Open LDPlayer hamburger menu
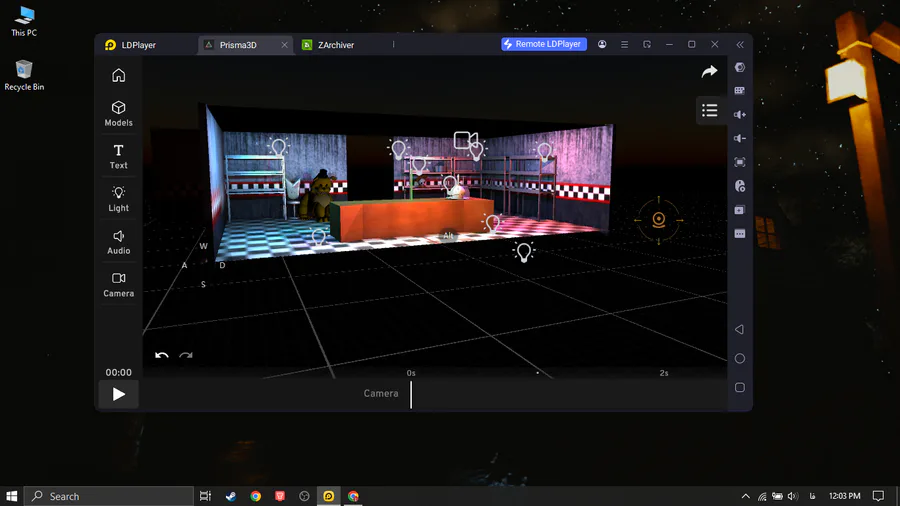Image resolution: width=900 pixels, height=506 pixels. coord(624,44)
